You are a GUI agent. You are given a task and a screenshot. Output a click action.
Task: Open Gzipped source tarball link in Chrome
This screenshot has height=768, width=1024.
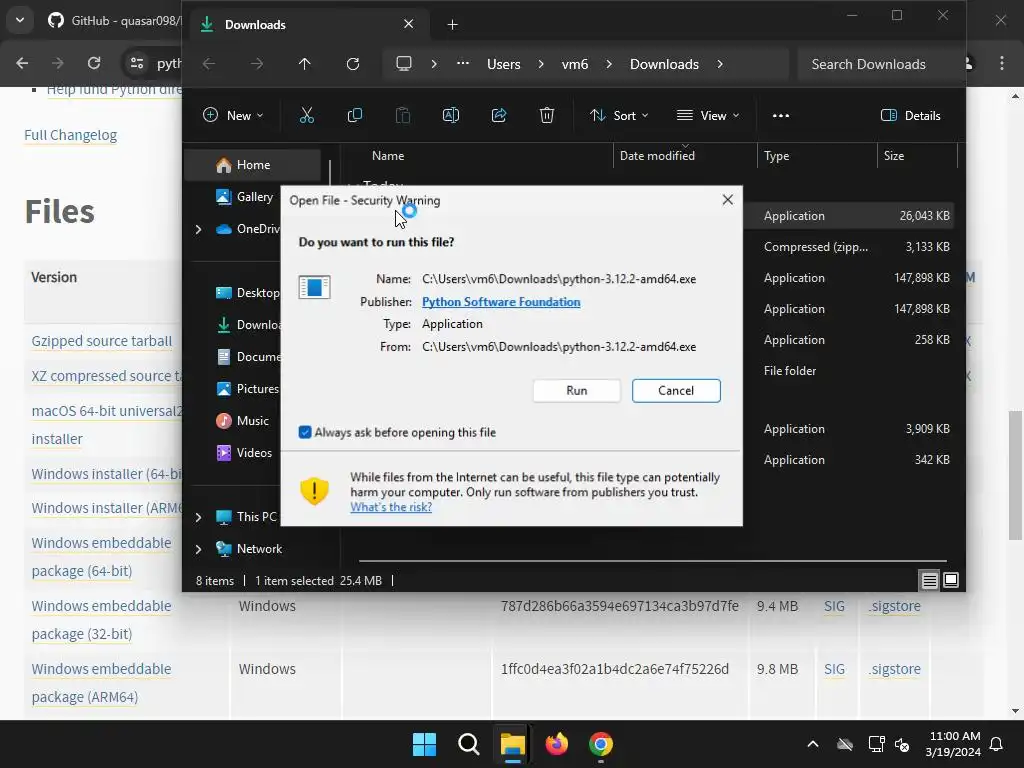pos(102,341)
